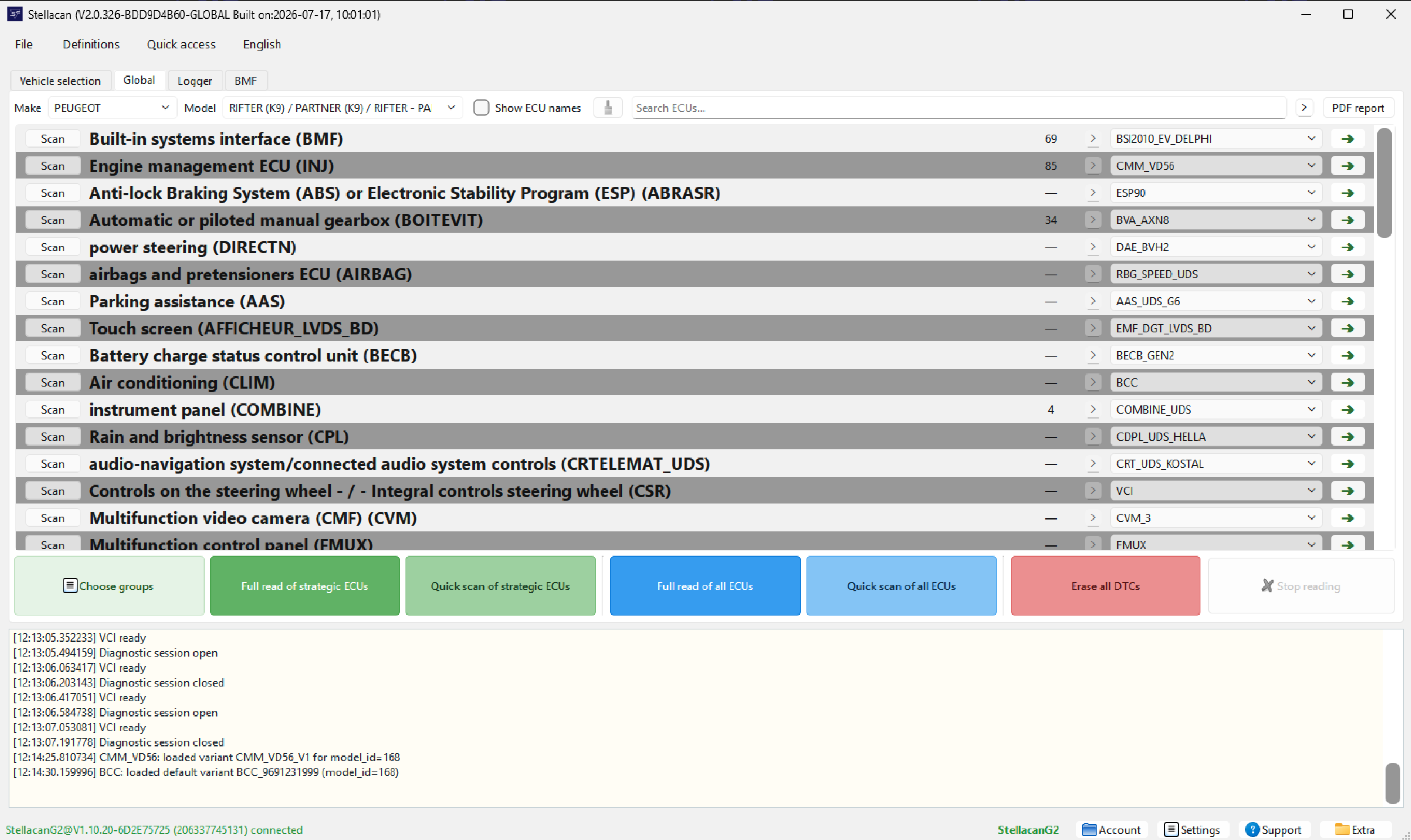Click green arrow for CVM_3 camera row
This screenshot has height=840, width=1411.
click(1347, 518)
